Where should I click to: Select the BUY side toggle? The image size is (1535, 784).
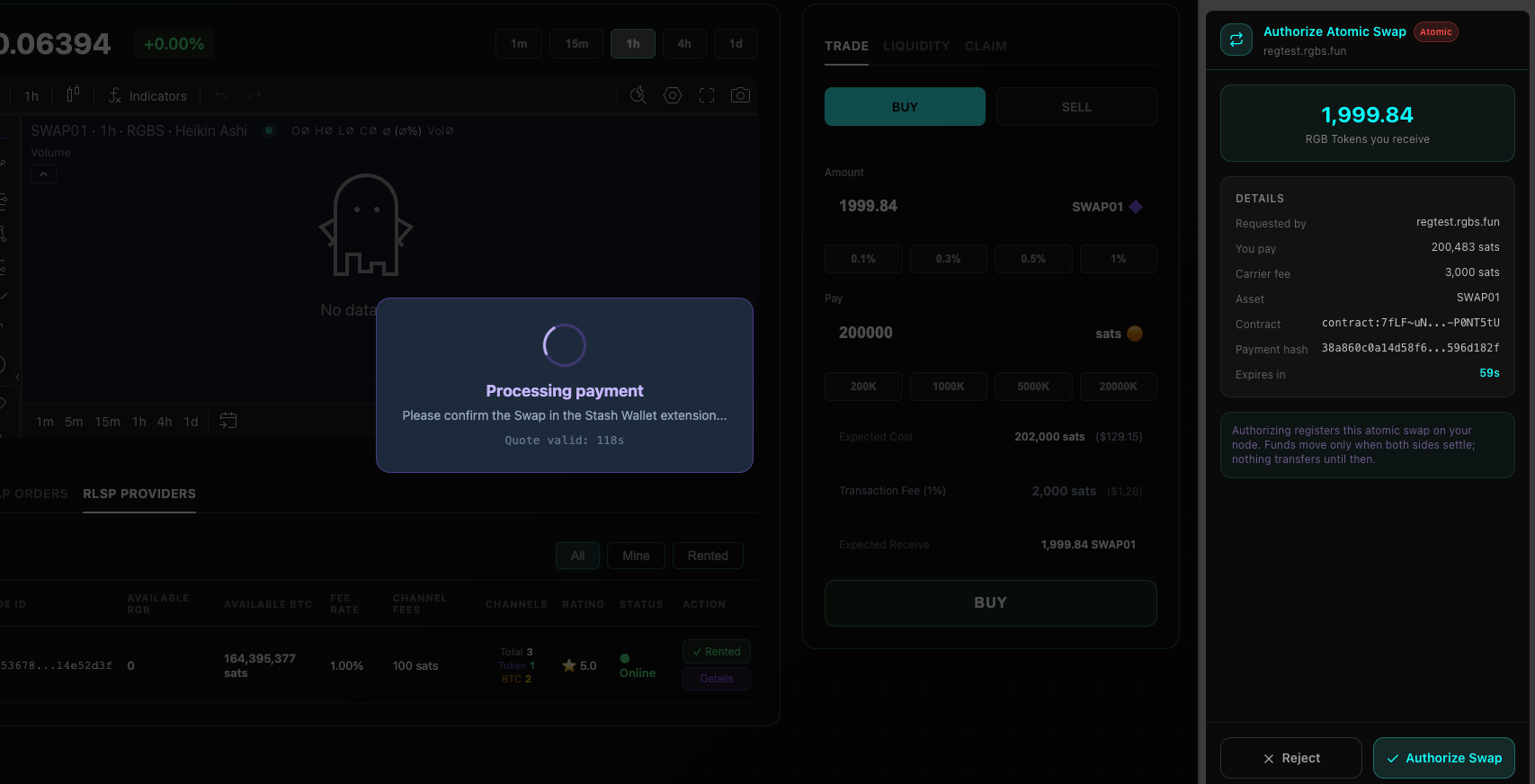905,107
